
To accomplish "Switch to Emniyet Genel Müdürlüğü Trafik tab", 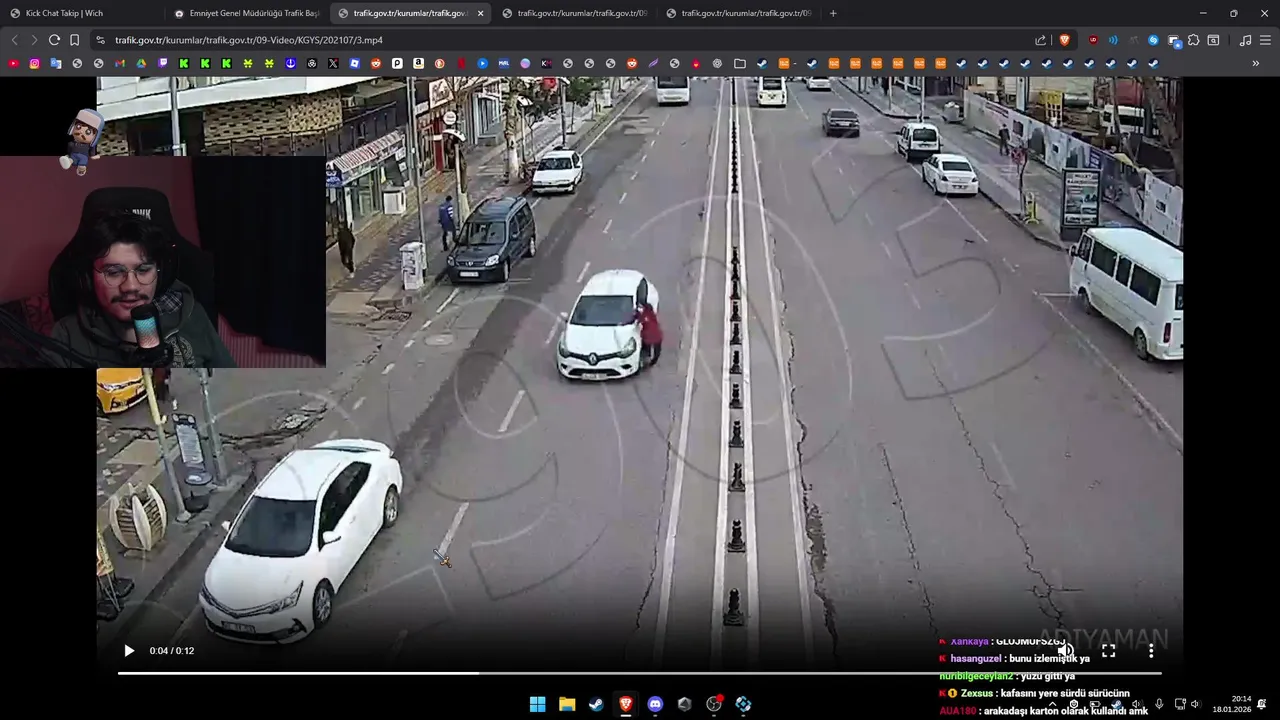I will coord(245,13).
